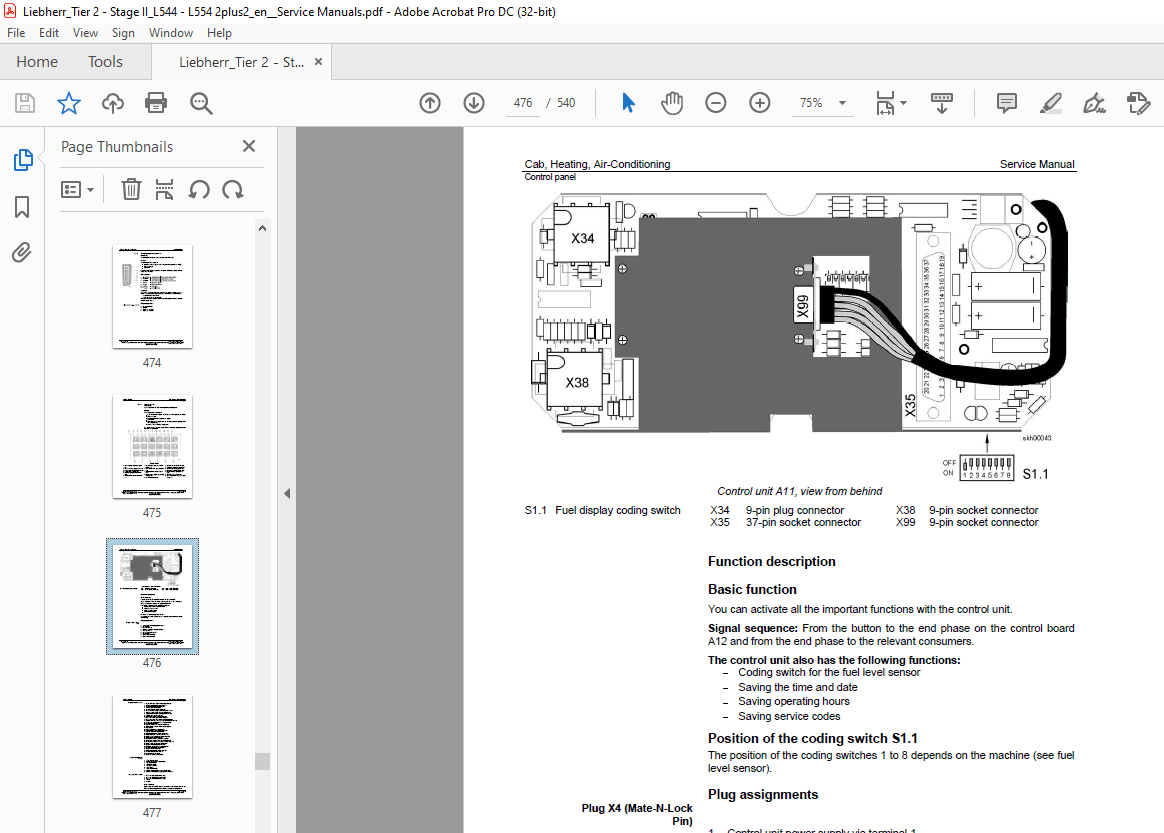Delete selected page trash icon
Screen dimensions: 1164x833
pyautogui.click(x=131, y=189)
